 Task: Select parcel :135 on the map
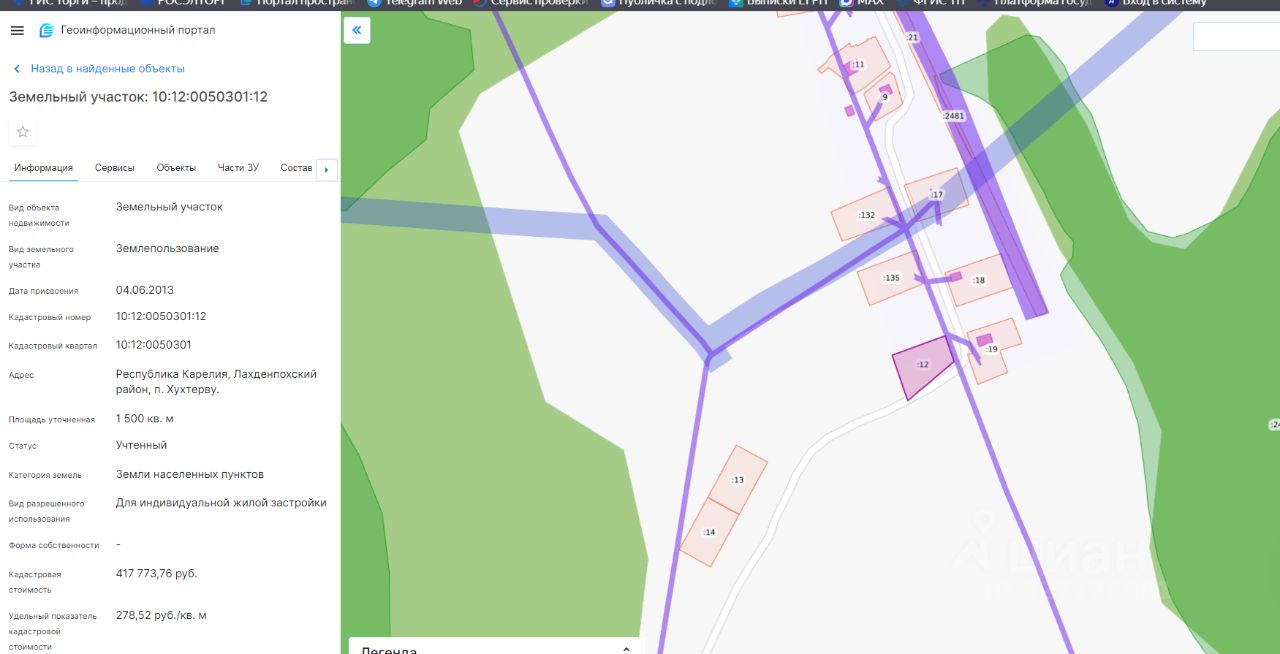pyautogui.click(x=890, y=278)
